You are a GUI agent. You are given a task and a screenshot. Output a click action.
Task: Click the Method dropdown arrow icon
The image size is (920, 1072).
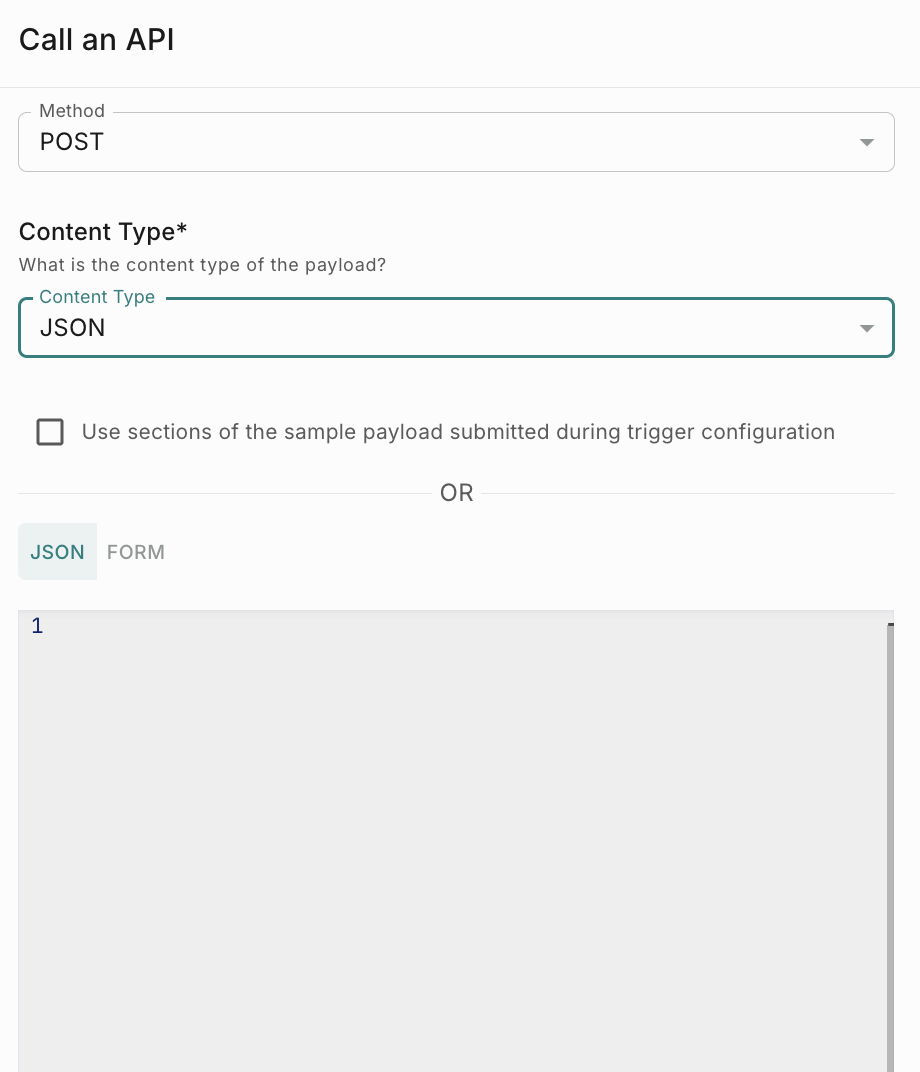867,143
